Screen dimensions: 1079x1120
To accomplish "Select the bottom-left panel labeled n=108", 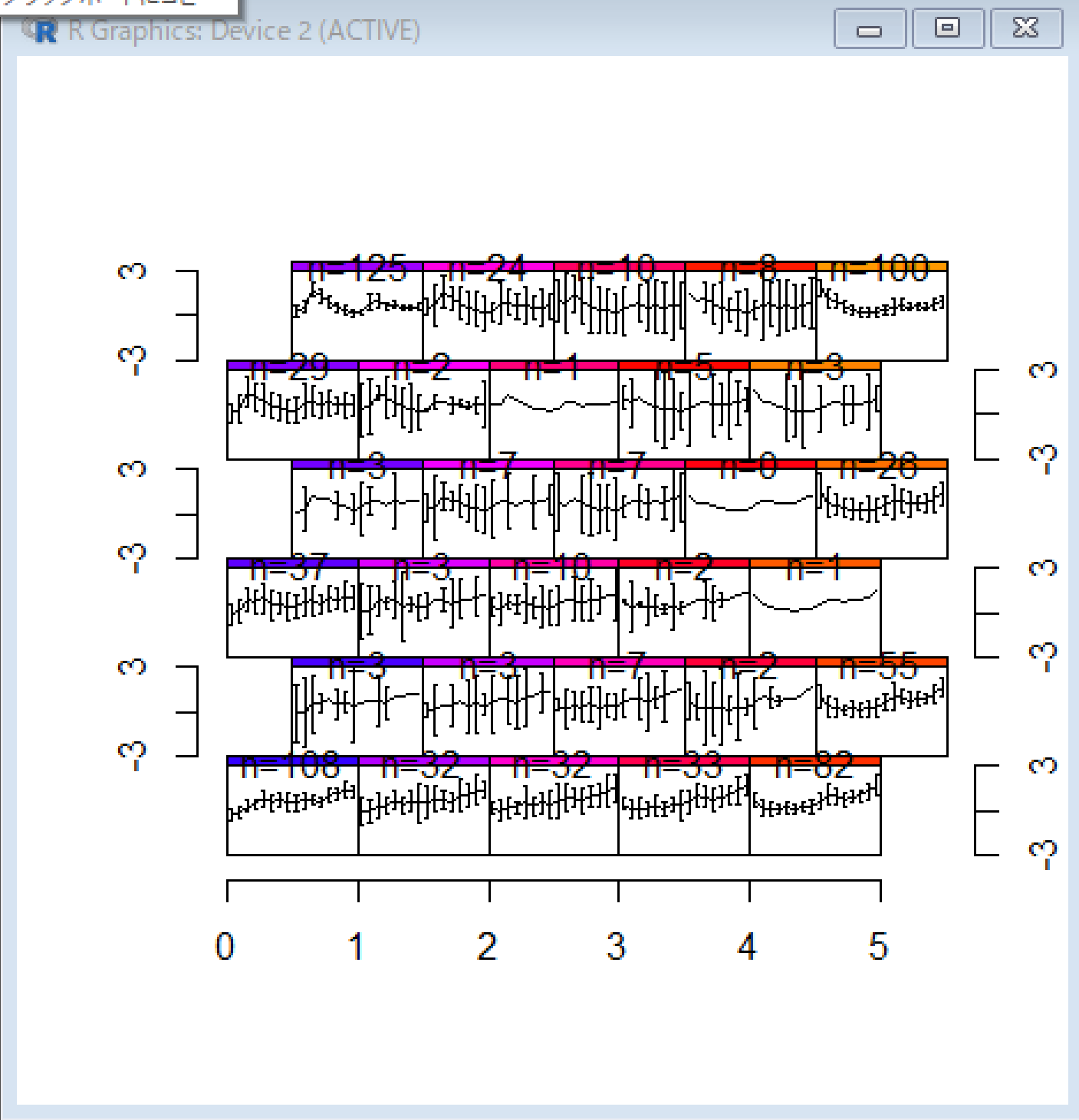I will tap(292, 809).
